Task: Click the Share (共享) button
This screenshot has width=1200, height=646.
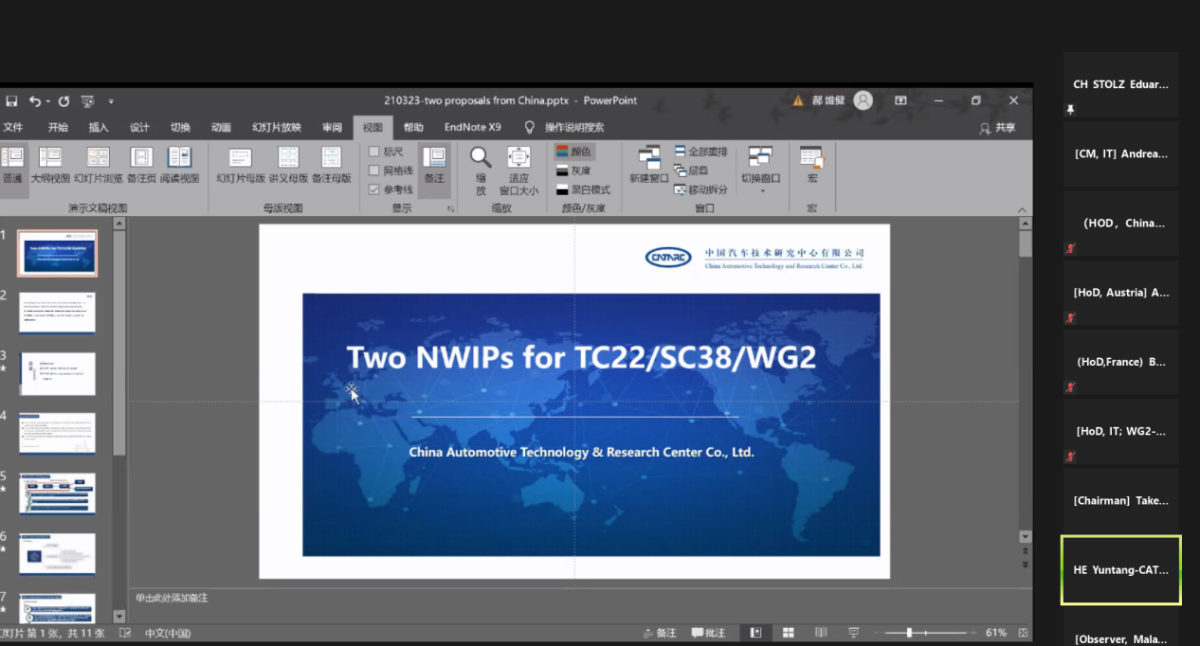Action: [997, 128]
